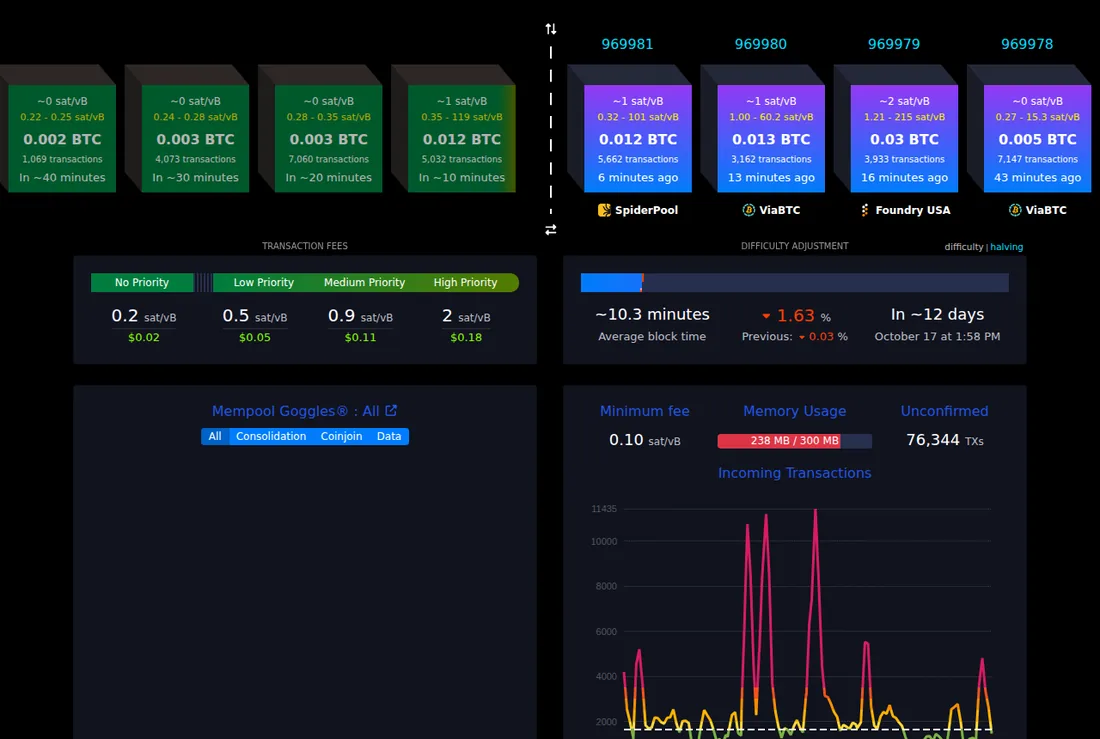Open external link icon beside Mempool Goggles
This screenshot has width=1100, height=739.
click(391, 411)
